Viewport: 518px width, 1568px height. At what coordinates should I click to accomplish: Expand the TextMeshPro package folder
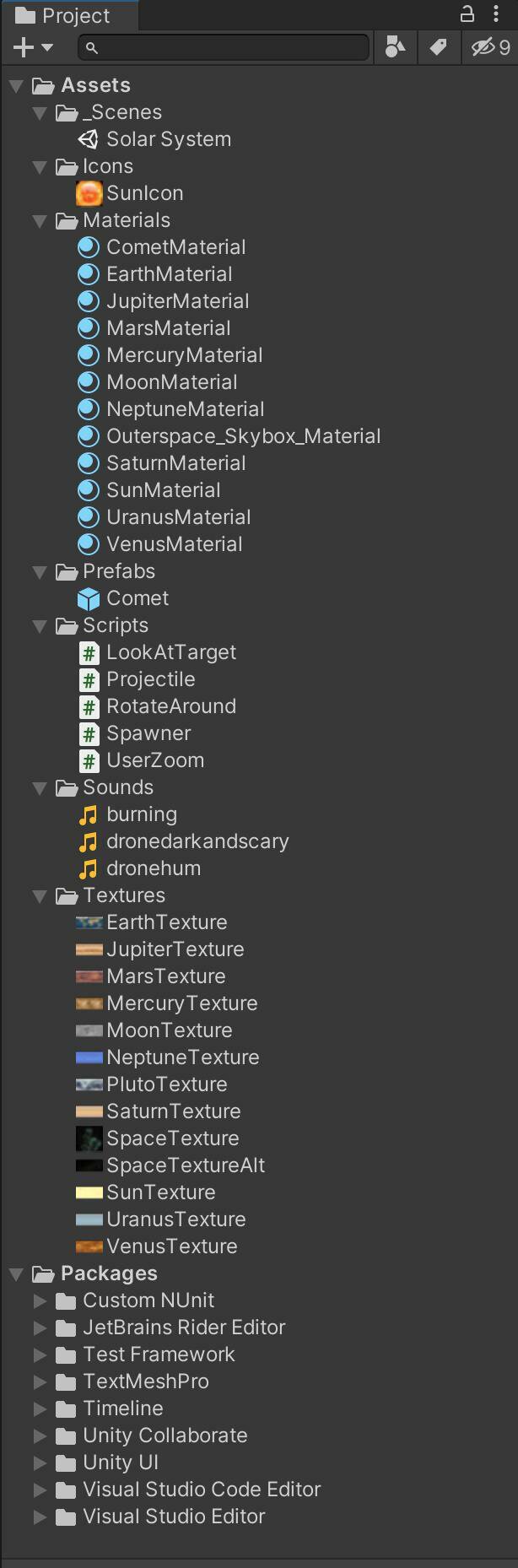click(x=40, y=1381)
